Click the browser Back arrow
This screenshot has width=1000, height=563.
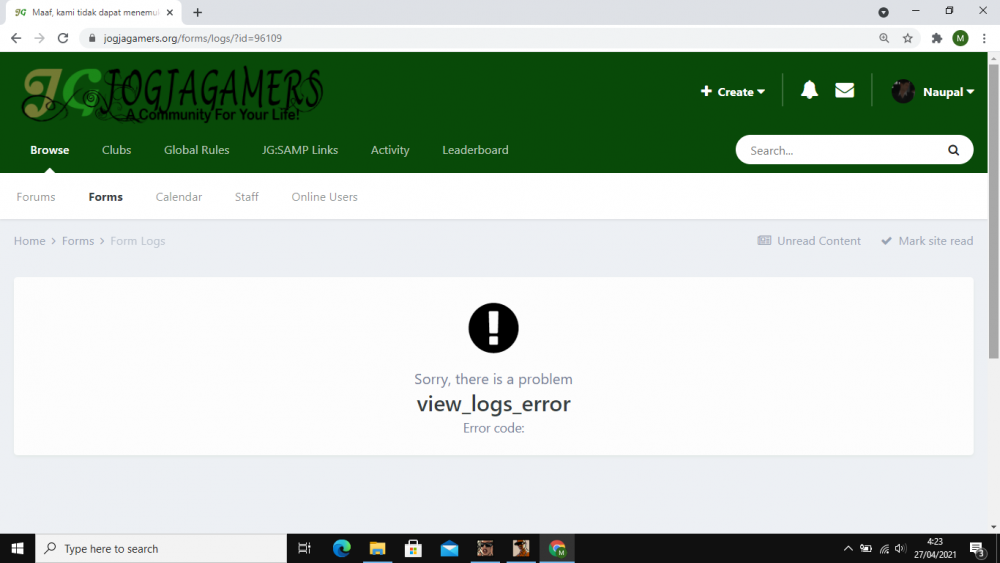click(x=16, y=38)
